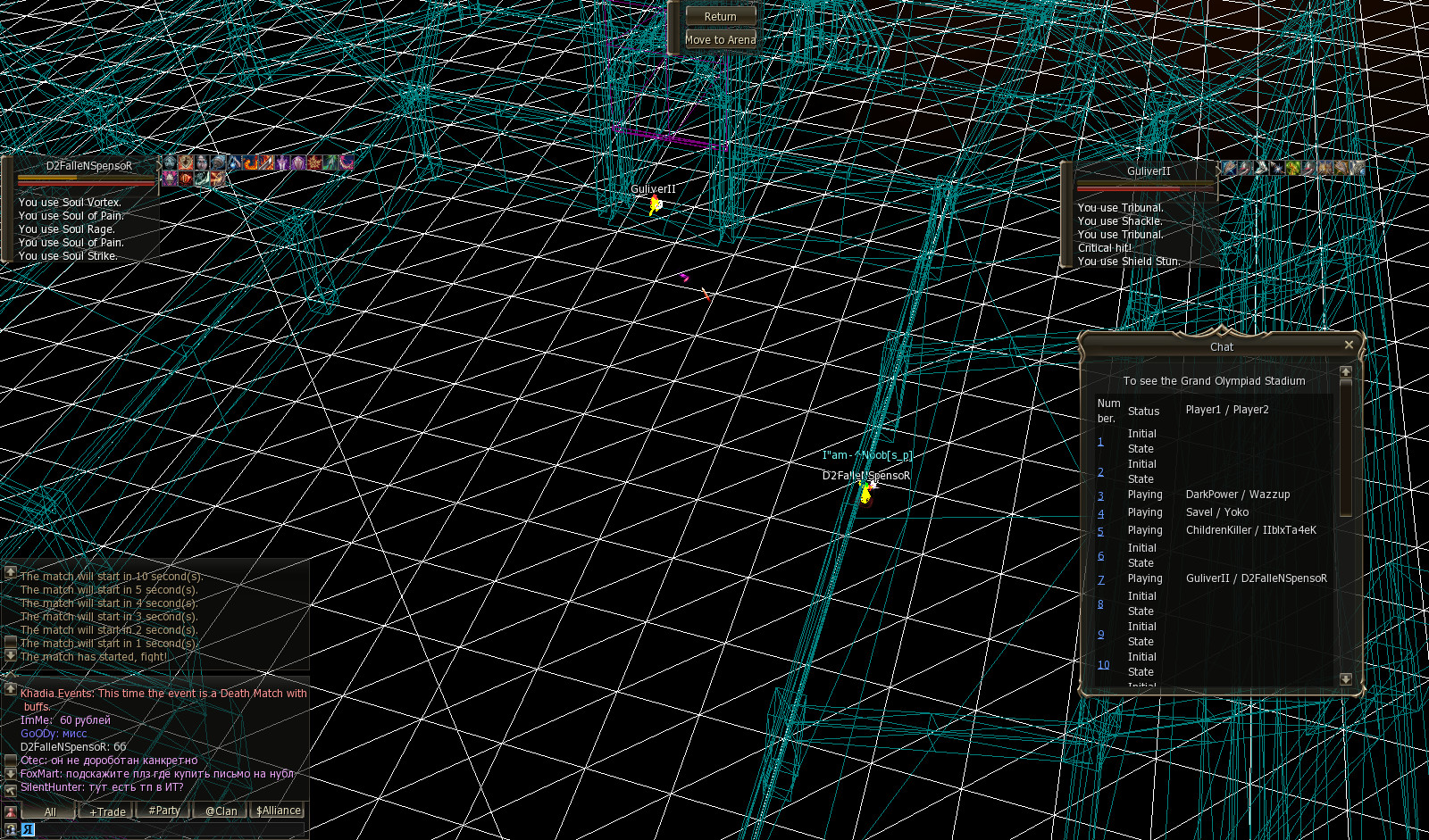The width and height of the screenshot is (1429, 840).
Task: Select the gray wing buff icon of GuliverII
Action: point(1358,168)
